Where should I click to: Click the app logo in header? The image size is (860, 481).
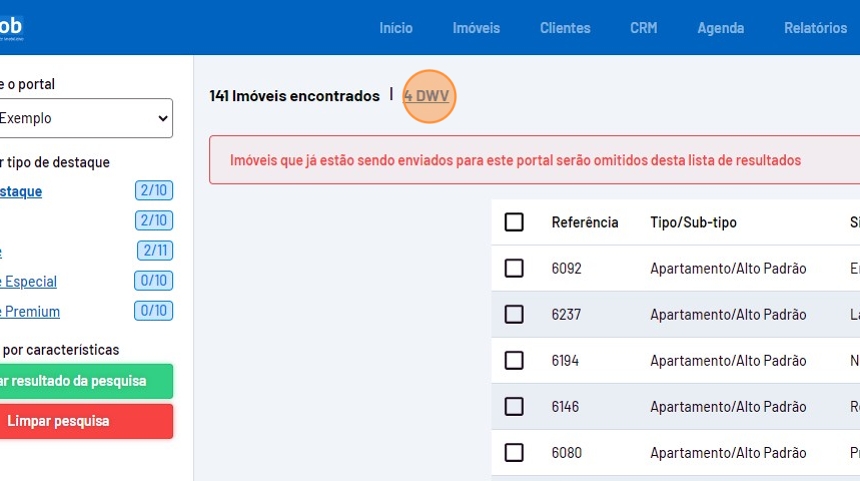[10, 27]
